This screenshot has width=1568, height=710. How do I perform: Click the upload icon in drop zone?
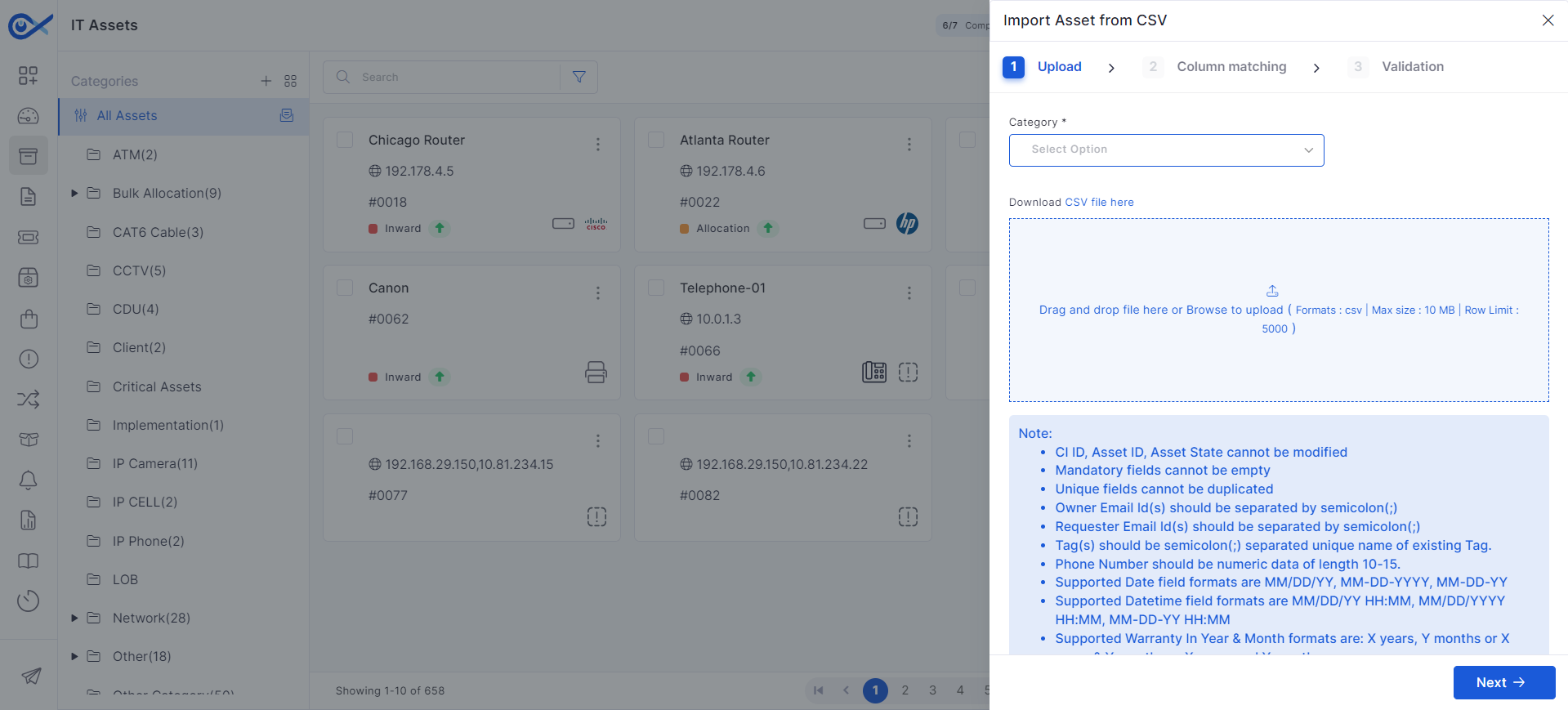coord(1271,291)
